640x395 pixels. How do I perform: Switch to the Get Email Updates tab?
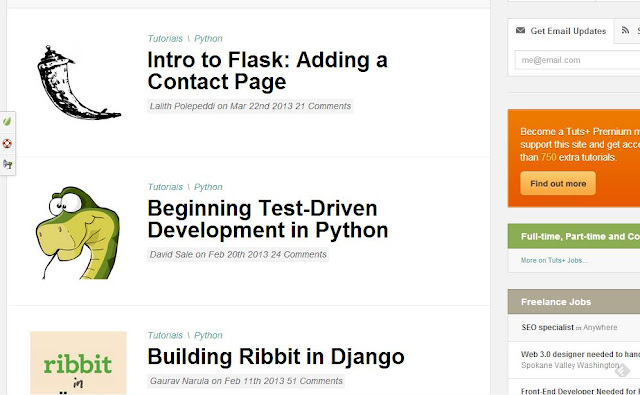coord(561,31)
